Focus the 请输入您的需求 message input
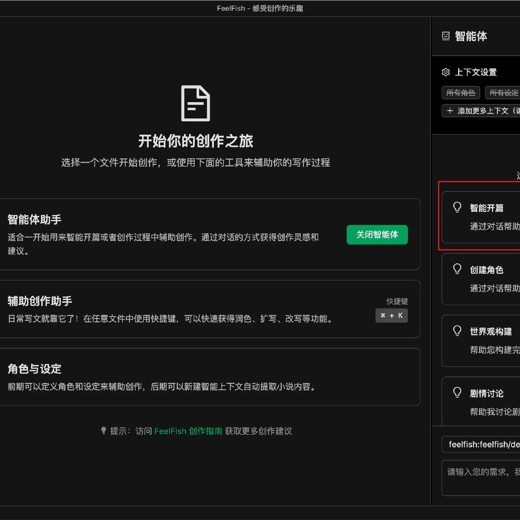The width and height of the screenshot is (520, 520). pos(481,478)
